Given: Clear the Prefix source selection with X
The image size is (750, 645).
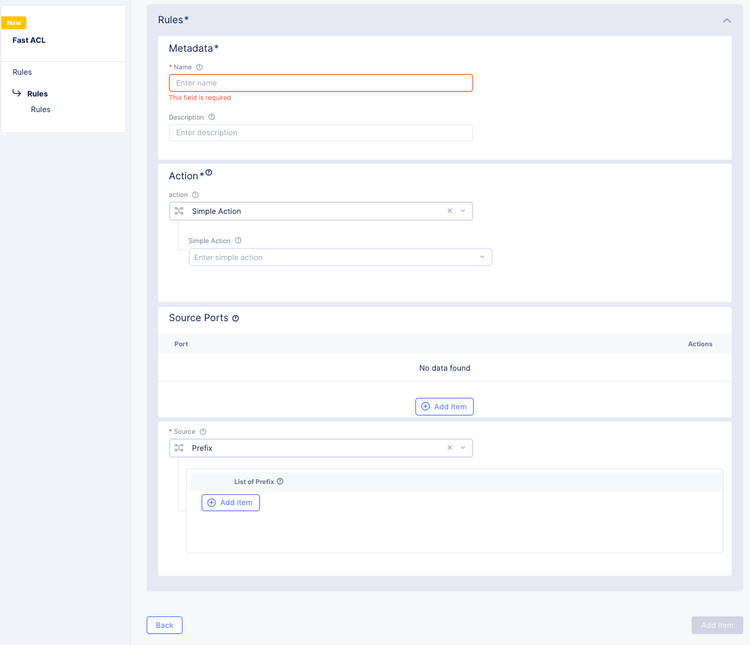Looking at the screenshot, I should [450, 448].
